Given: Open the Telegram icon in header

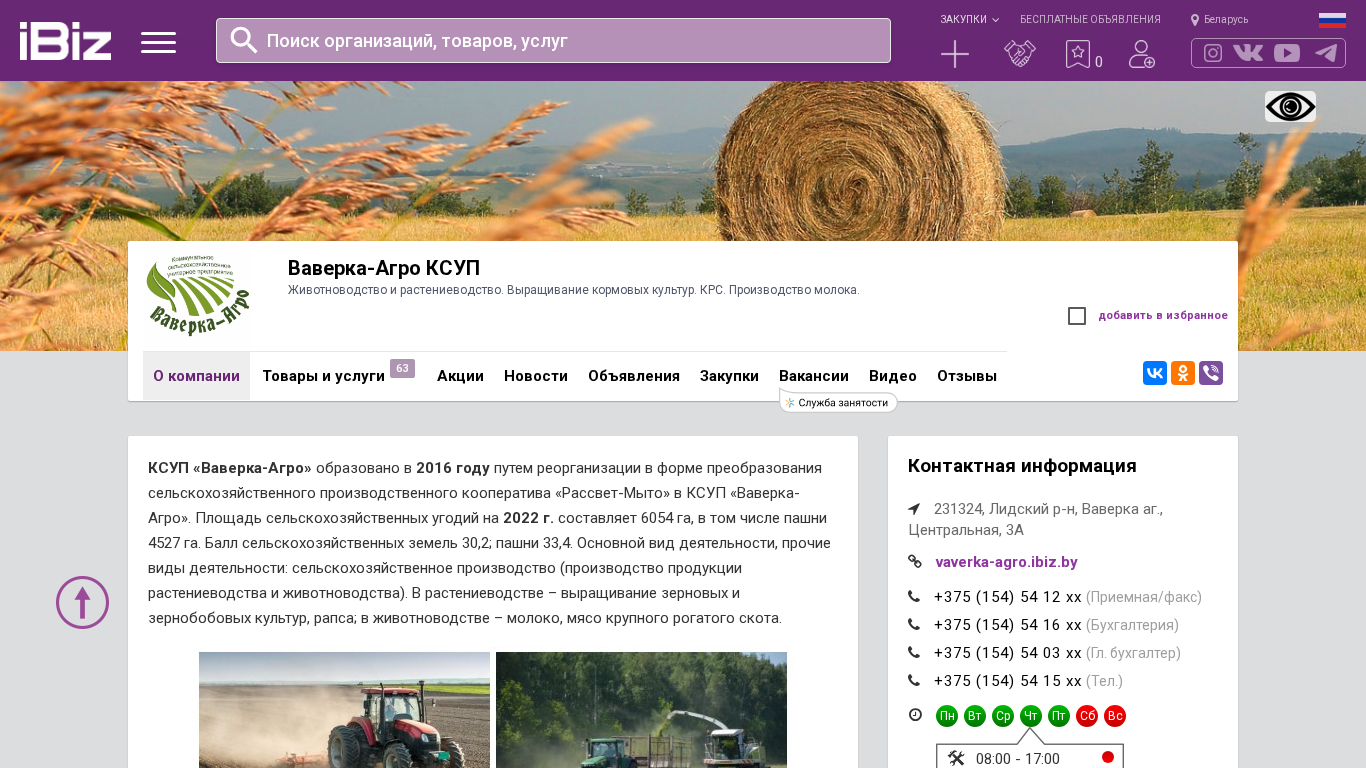Looking at the screenshot, I should point(1326,53).
